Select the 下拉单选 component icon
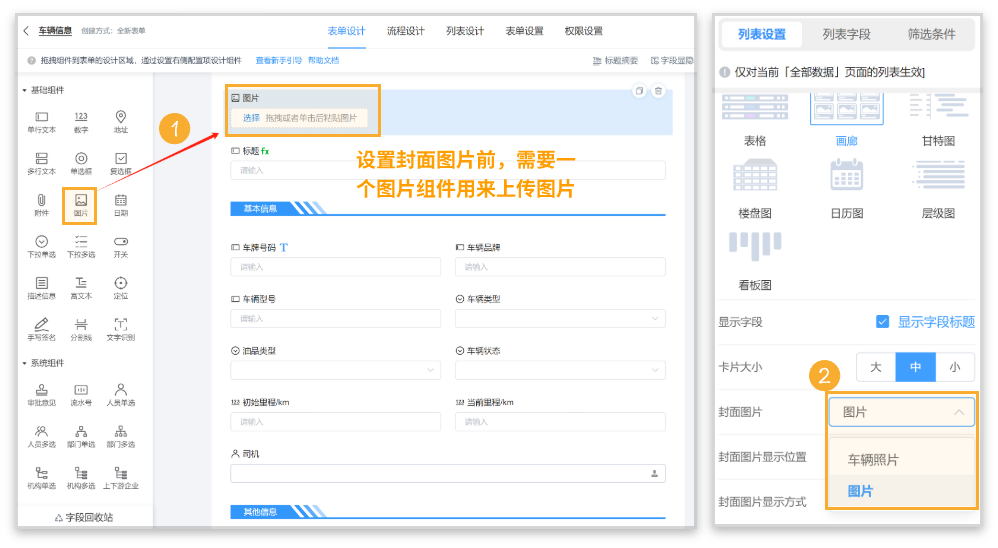 (41, 242)
